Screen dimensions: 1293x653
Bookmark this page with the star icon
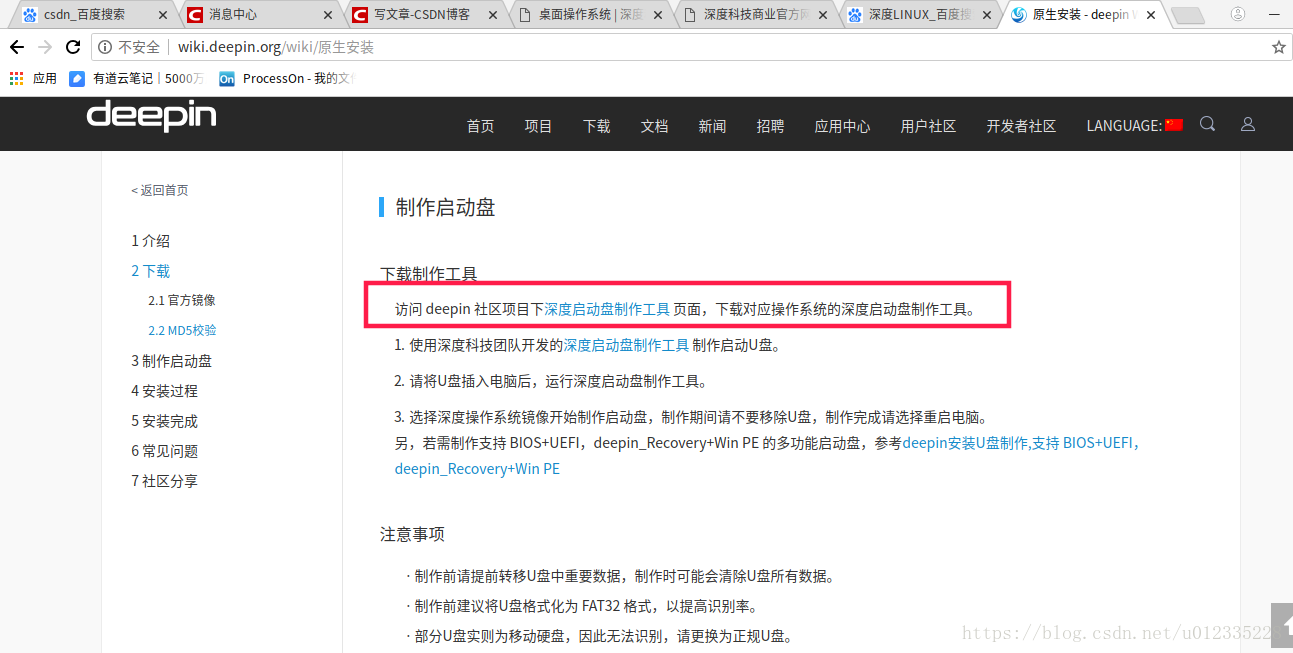(1278, 47)
